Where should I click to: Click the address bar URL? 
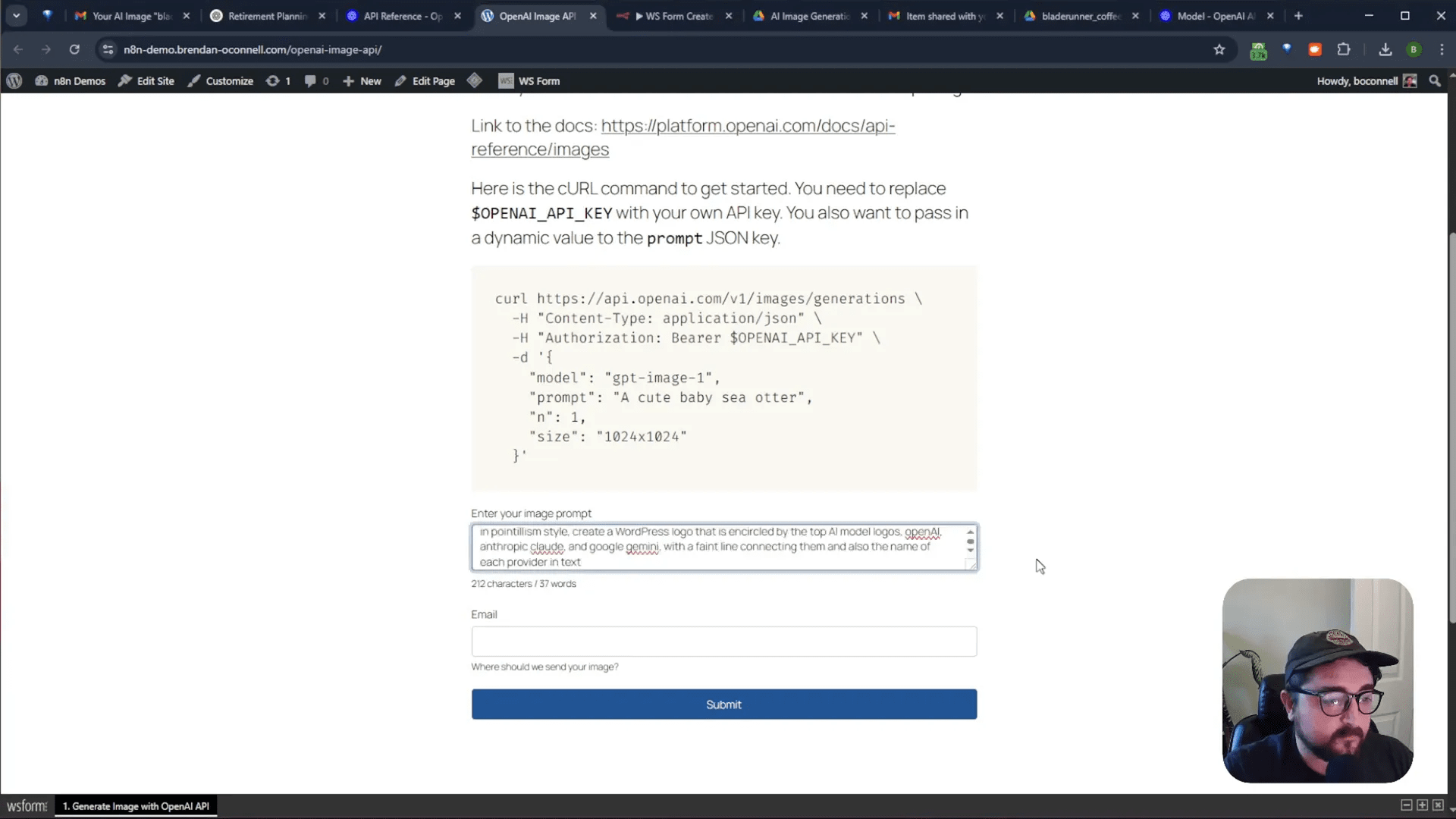253,49
